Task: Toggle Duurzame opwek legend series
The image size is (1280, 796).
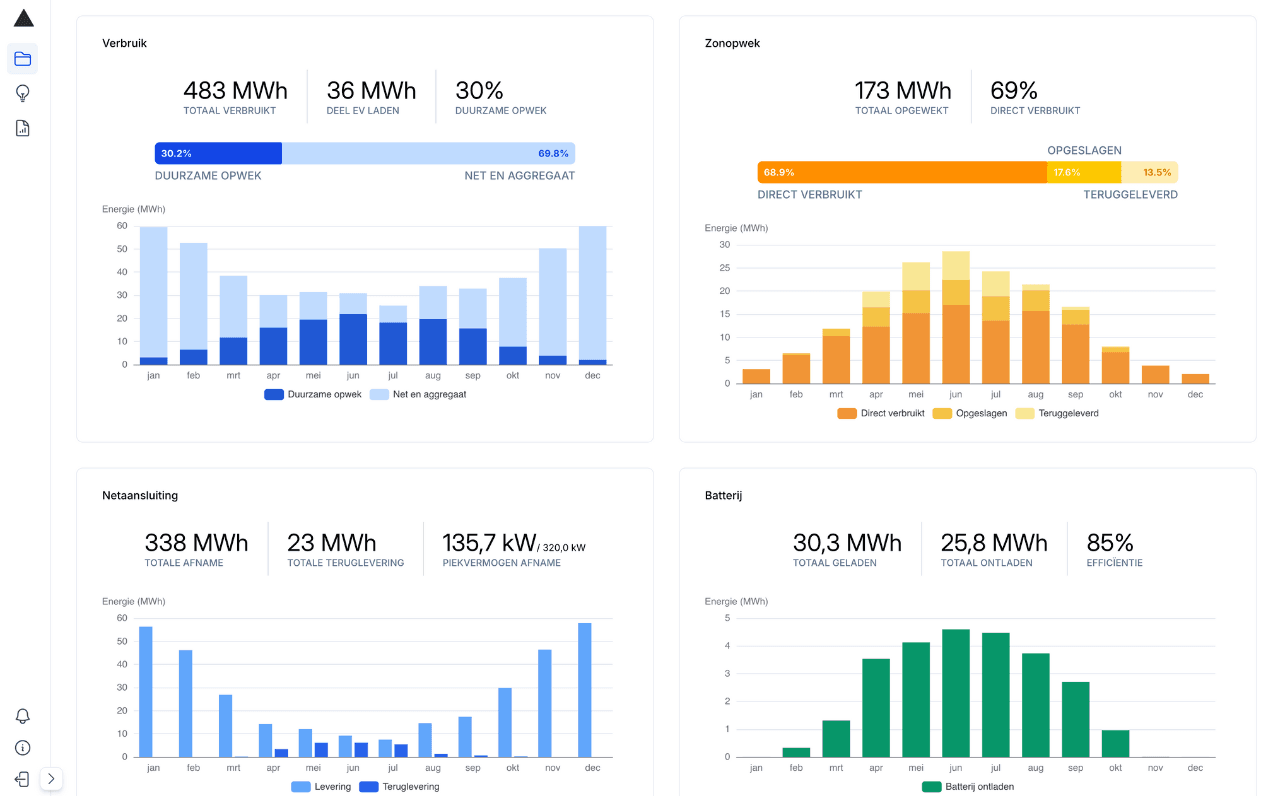Action: (313, 394)
